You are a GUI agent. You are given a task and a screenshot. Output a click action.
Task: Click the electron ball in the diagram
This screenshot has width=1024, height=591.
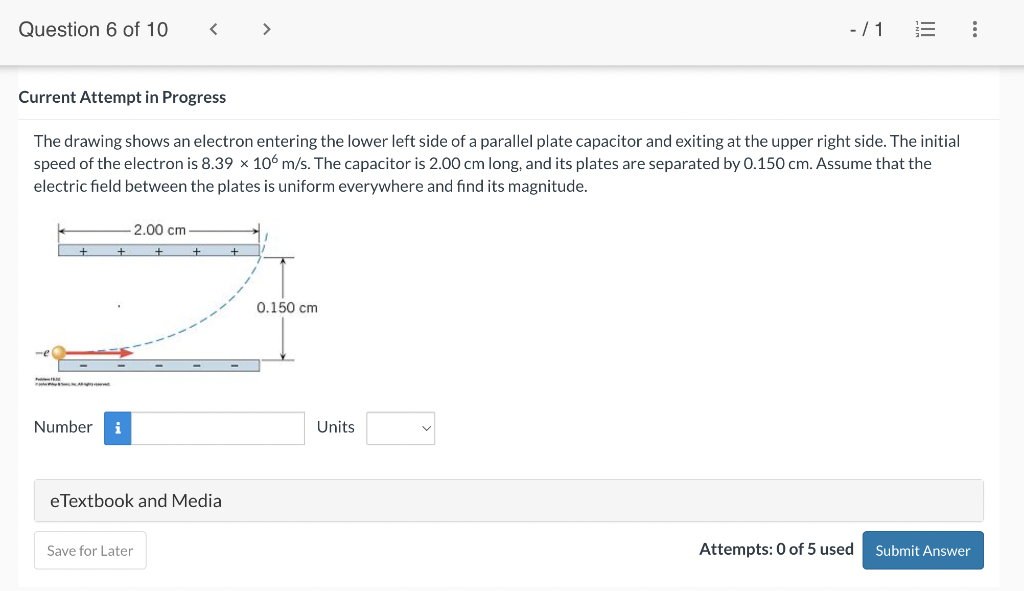pyautogui.click(x=60, y=352)
